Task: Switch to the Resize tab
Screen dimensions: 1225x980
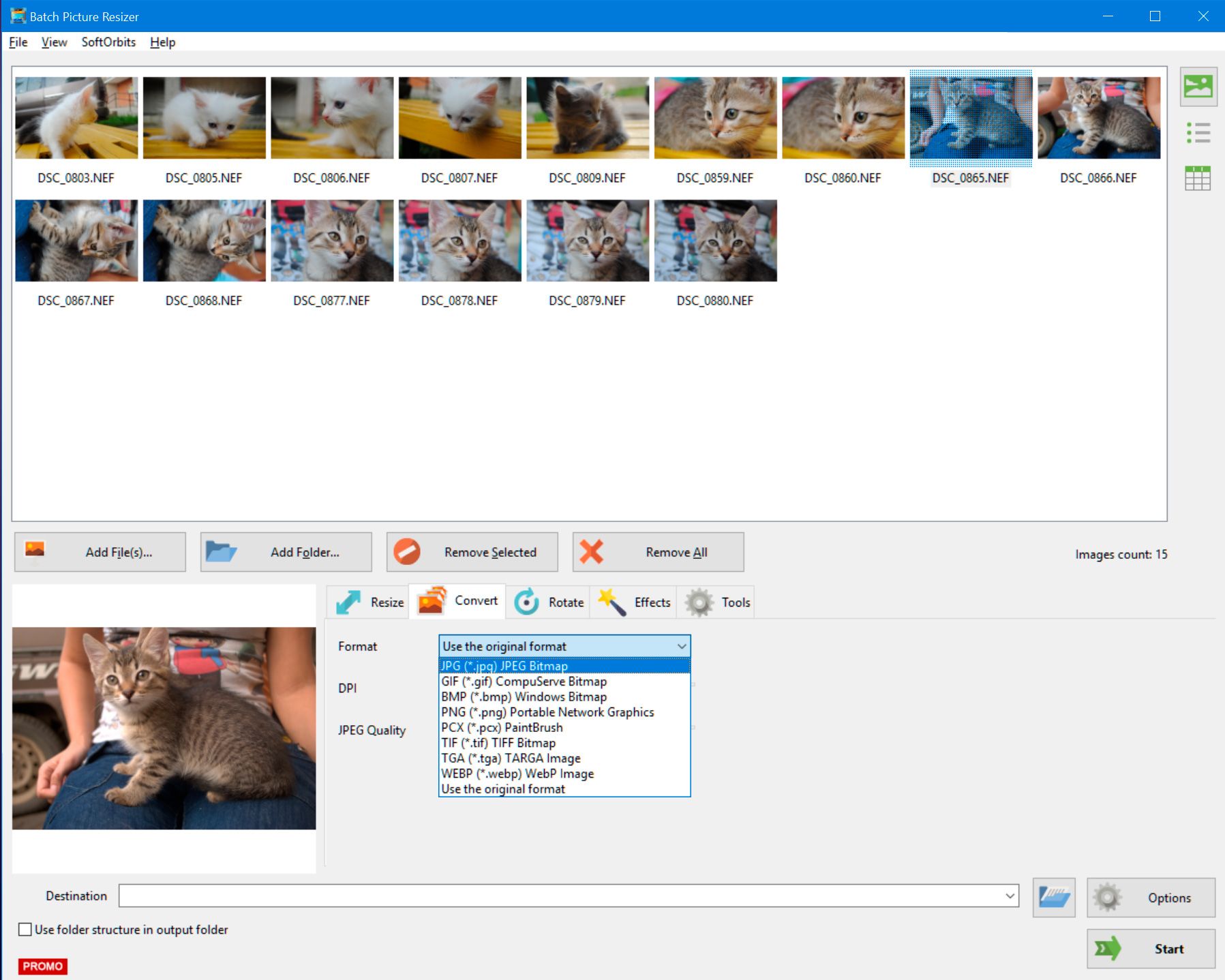Action: (x=370, y=602)
